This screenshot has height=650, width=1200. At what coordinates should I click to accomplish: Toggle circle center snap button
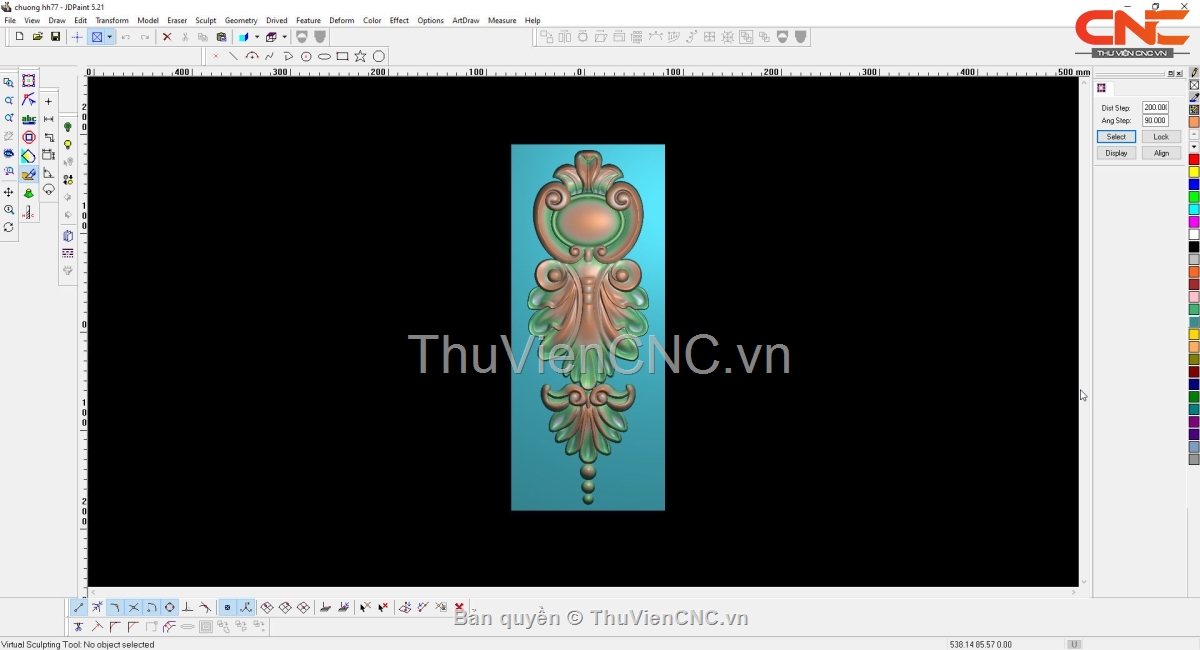(169, 607)
